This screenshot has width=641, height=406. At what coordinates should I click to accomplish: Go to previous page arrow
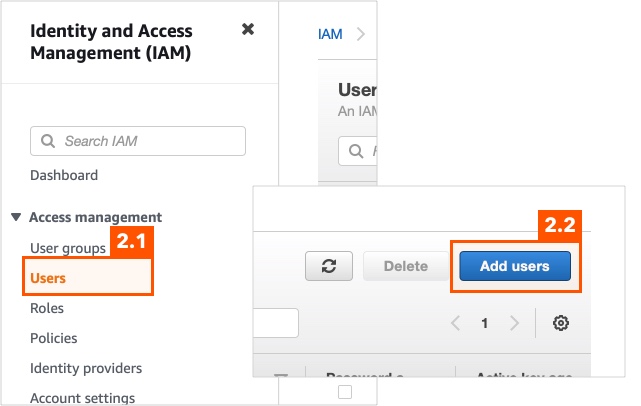coord(456,323)
